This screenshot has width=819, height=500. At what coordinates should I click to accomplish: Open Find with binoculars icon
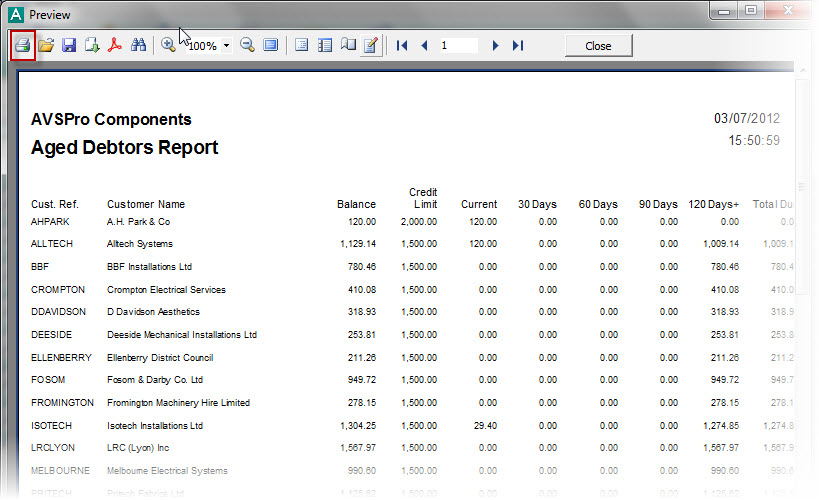point(139,46)
